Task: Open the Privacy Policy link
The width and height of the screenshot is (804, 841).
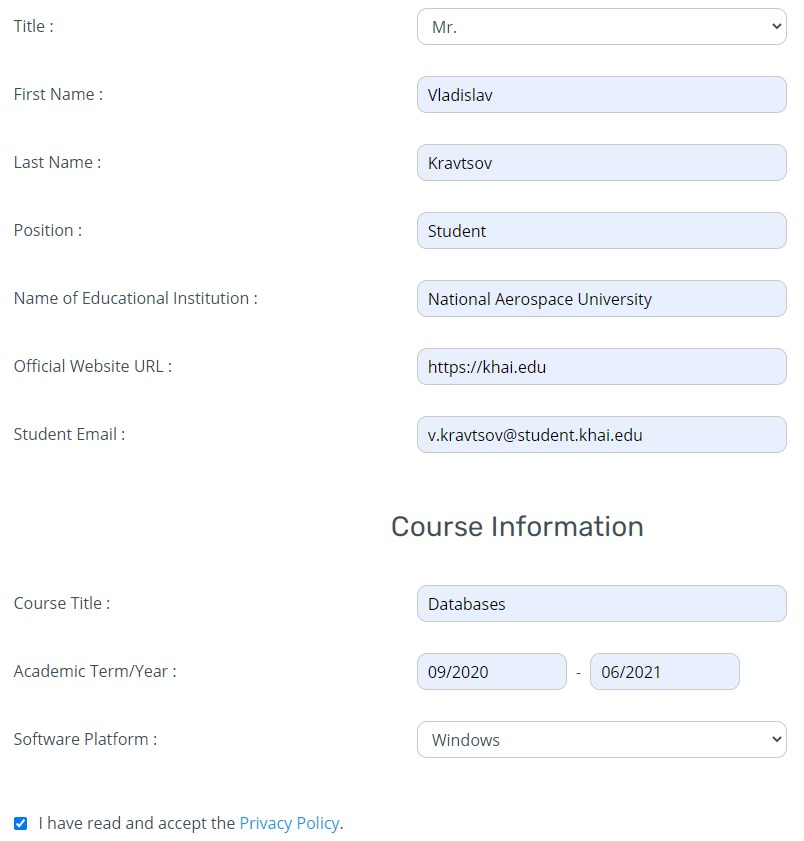Action: point(289,823)
